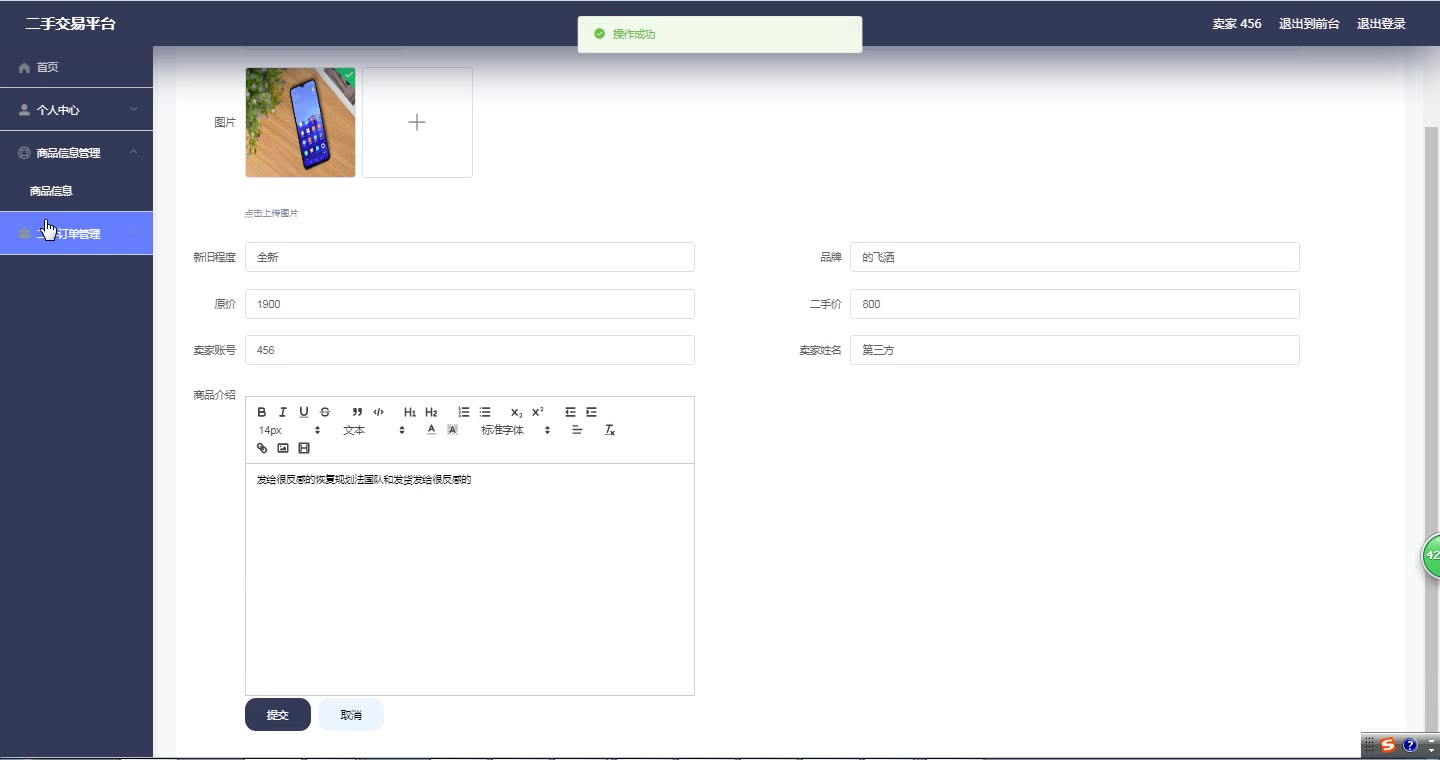
Task: Open the text alignment options
Action: pyautogui.click(x=577, y=430)
